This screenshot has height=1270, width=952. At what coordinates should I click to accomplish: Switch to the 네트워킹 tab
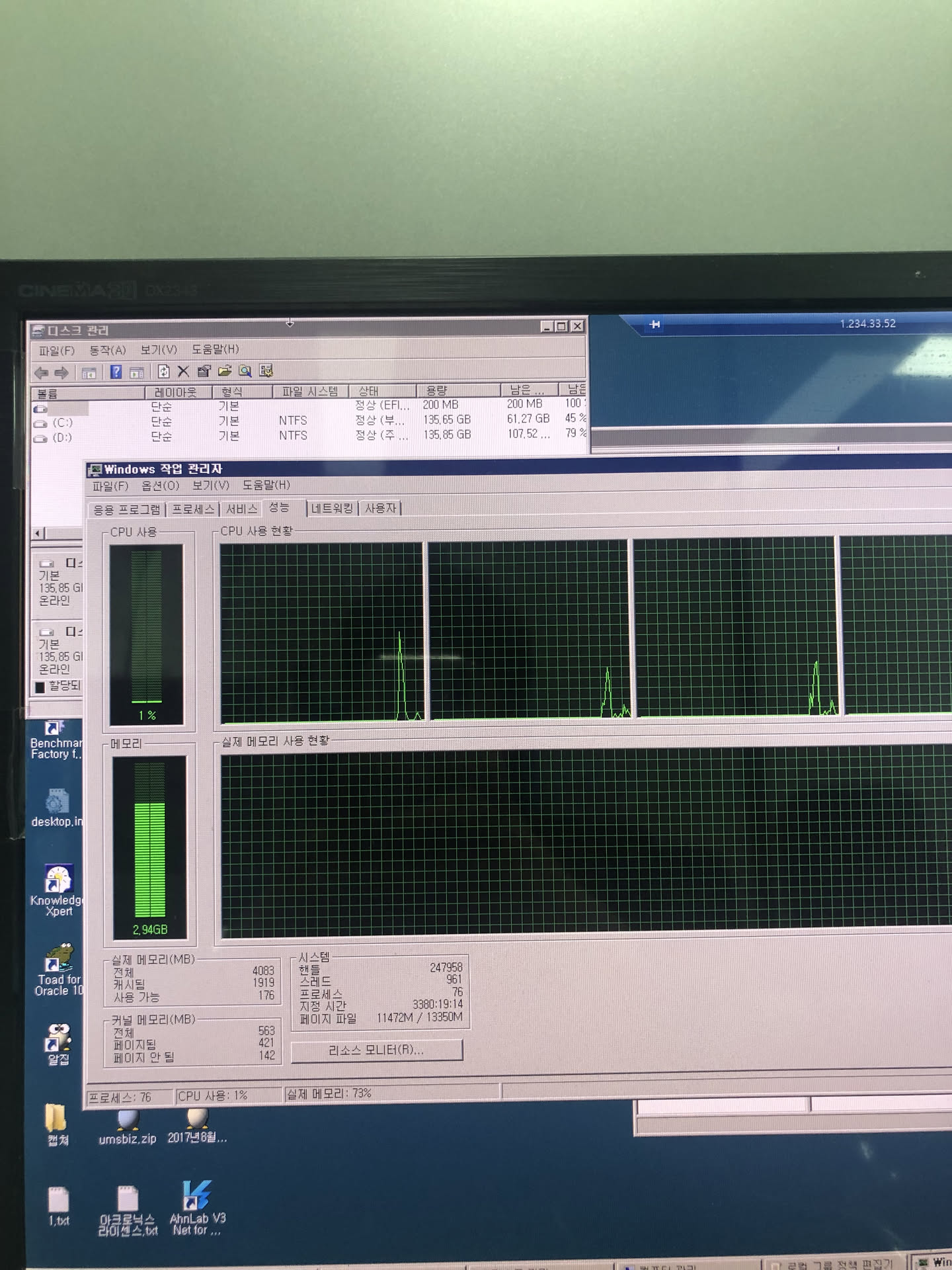point(333,508)
